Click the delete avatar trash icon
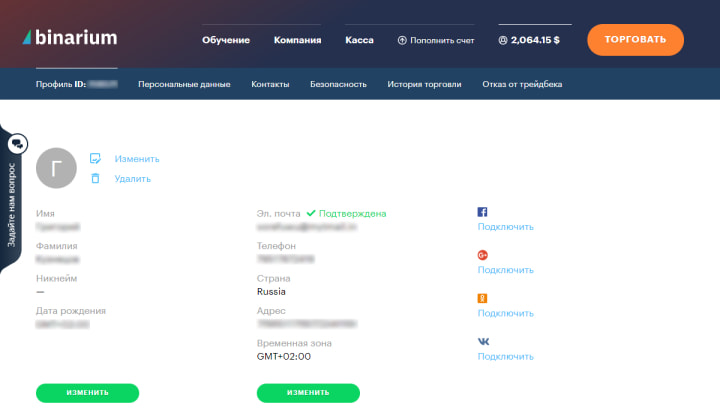The width and height of the screenshot is (720, 413). point(96,178)
